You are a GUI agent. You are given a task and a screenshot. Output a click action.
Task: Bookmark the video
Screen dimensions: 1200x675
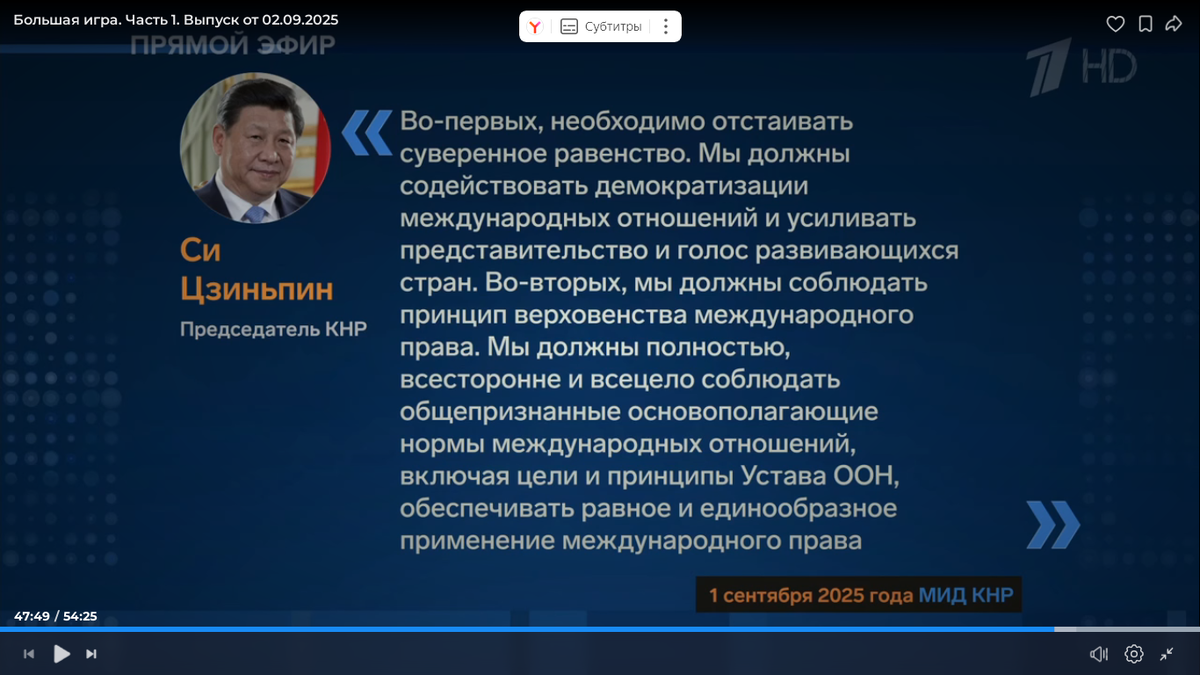(1144, 23)
